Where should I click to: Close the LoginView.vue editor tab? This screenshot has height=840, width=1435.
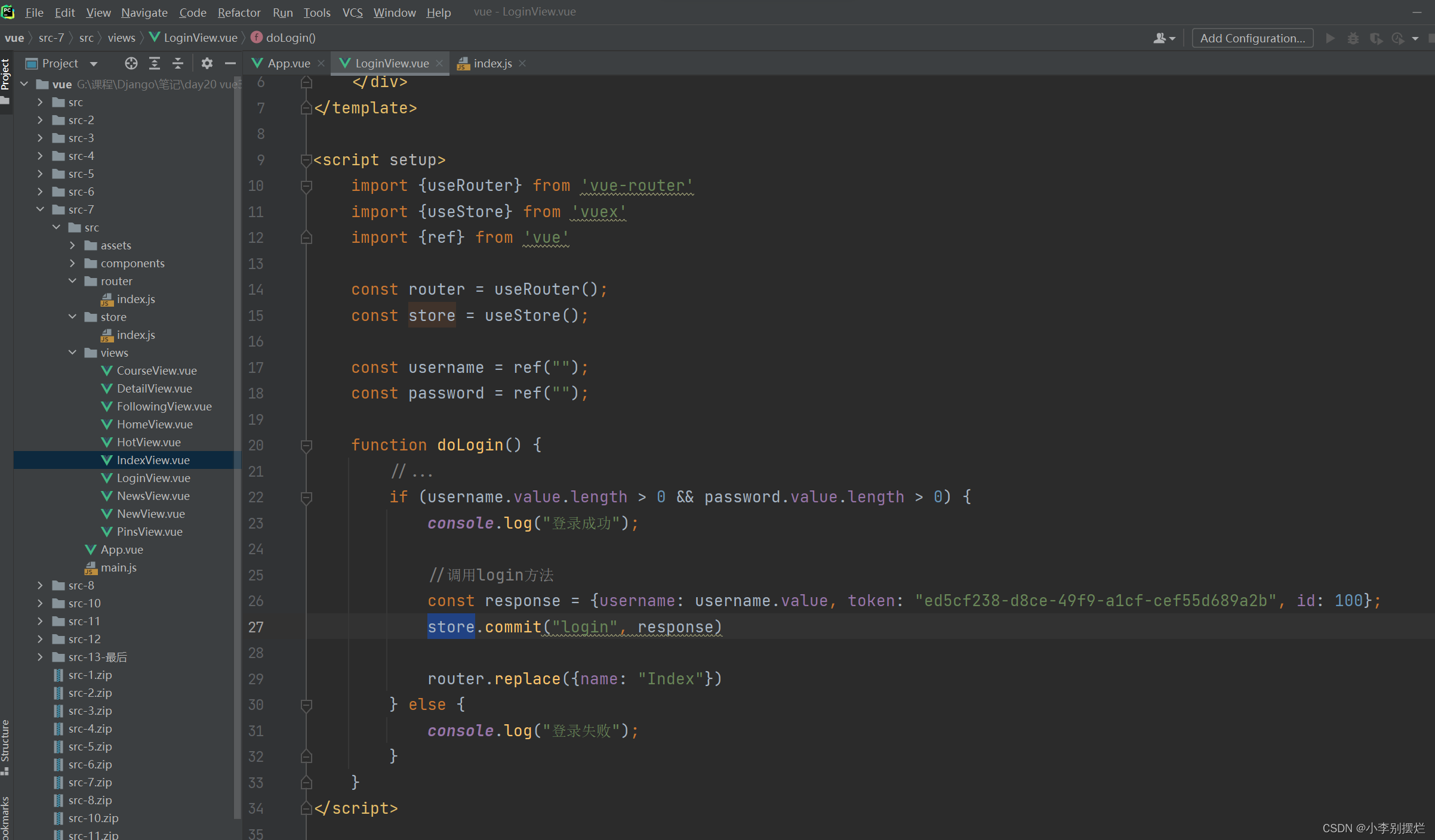click(439, 63)
